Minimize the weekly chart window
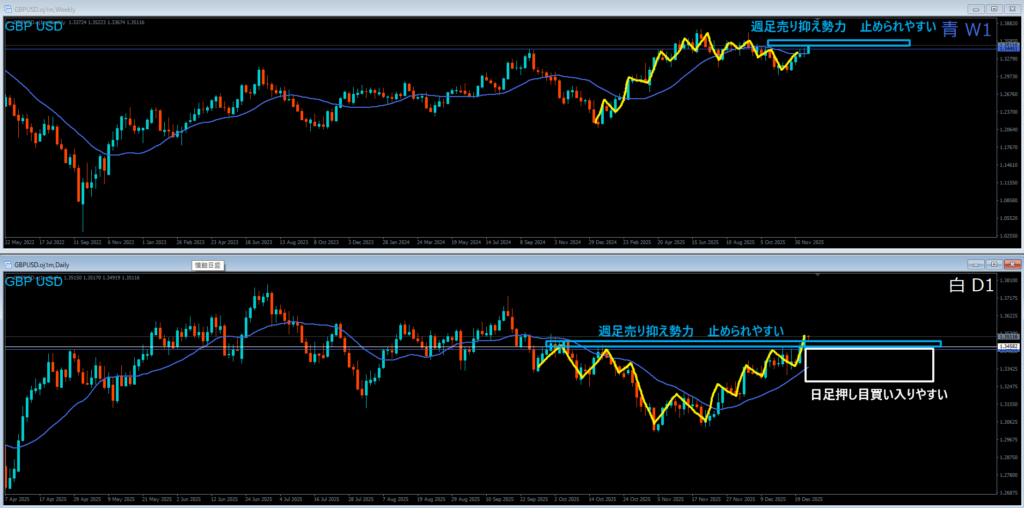Image resolution: width=1024 pixels, height=508 pixels. [978, 8]
